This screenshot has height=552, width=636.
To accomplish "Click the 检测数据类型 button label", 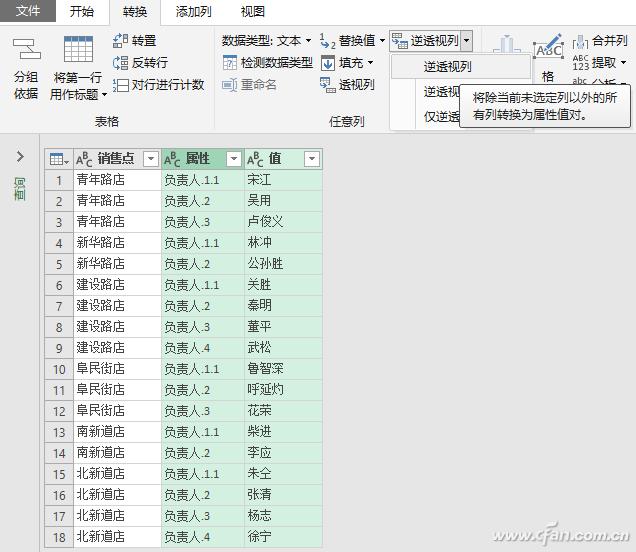I will [277, 63].
